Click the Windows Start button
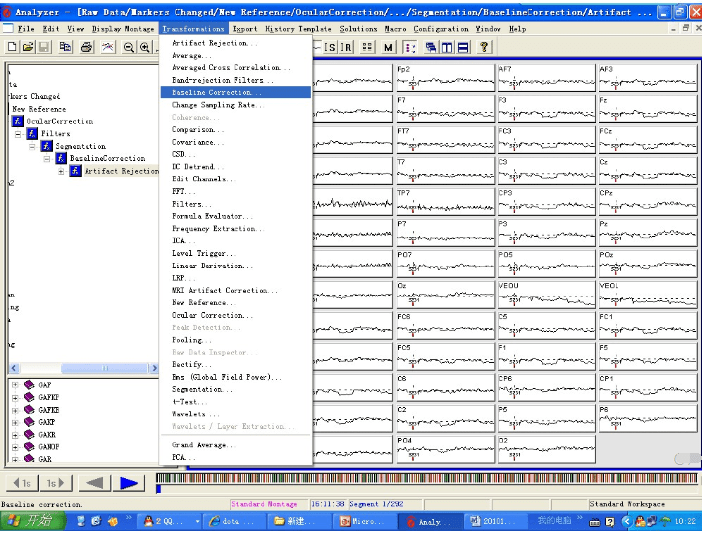This screenshot has height=534, width=702. 32,521
